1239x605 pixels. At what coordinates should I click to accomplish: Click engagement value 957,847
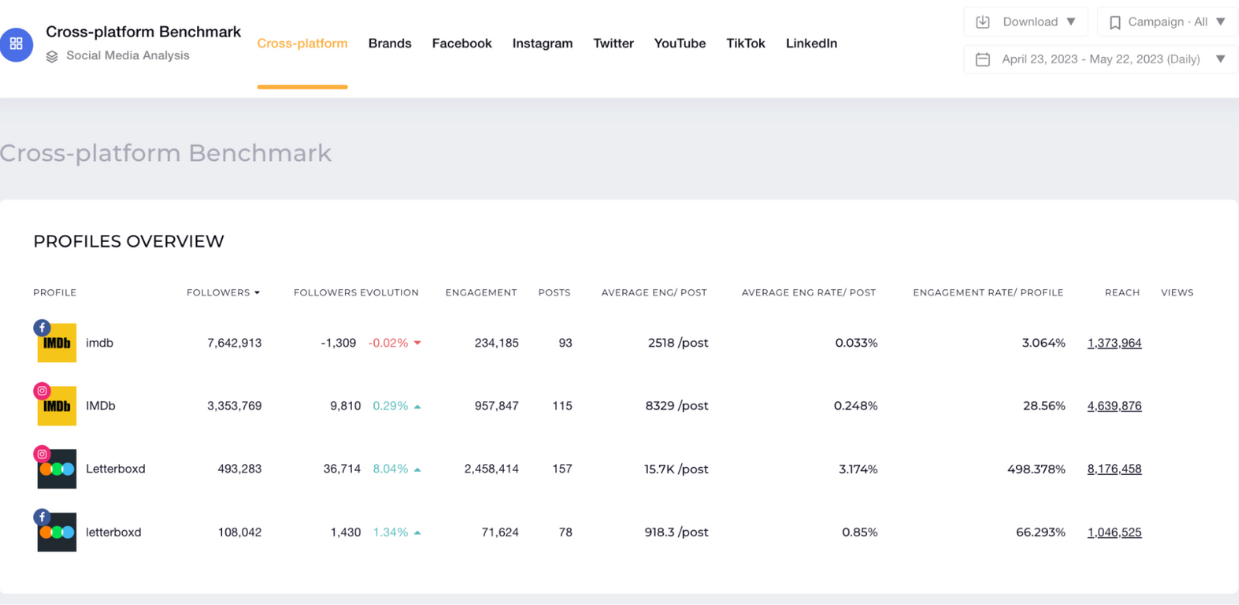pos(497,406)
